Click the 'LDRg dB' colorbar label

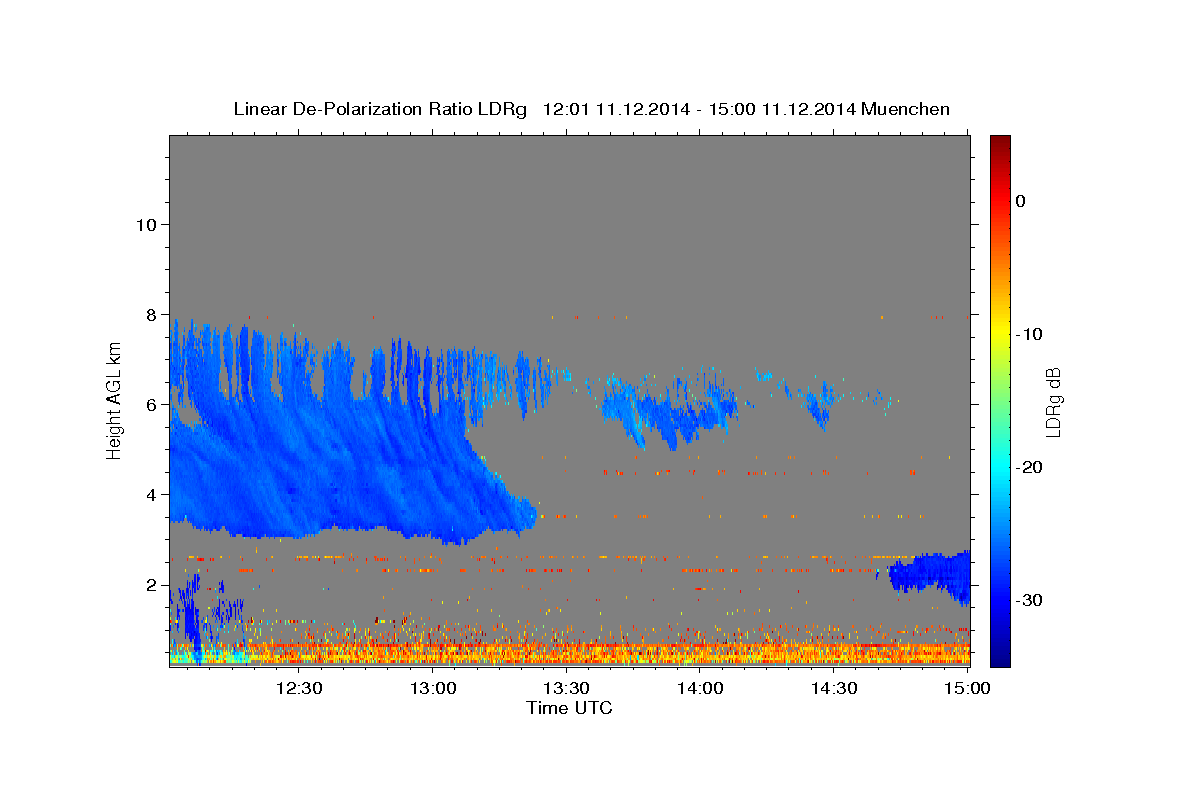click(x=1052, y=402)
